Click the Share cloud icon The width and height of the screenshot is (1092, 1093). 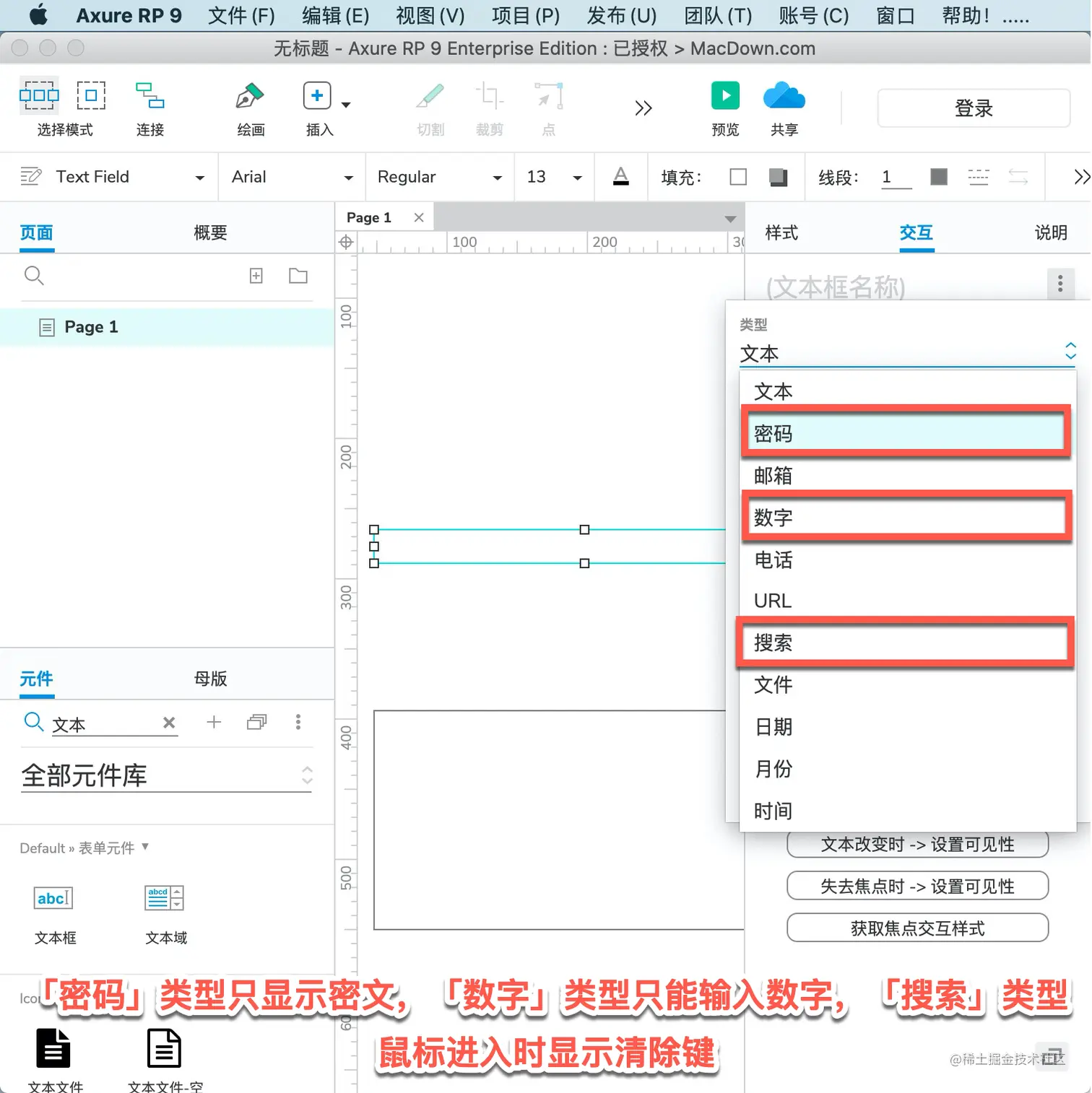pyautogui.click(x=784, y=96)
